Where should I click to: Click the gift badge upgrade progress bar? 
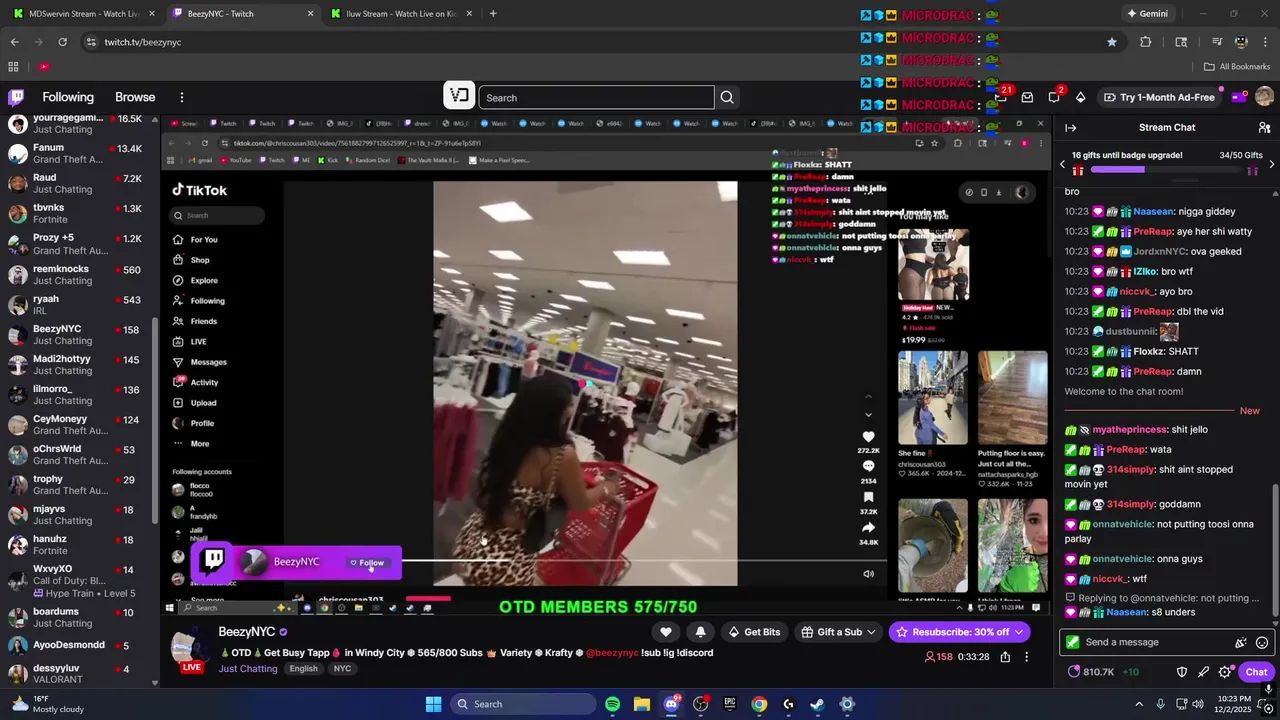click(x=1165, y=170)
